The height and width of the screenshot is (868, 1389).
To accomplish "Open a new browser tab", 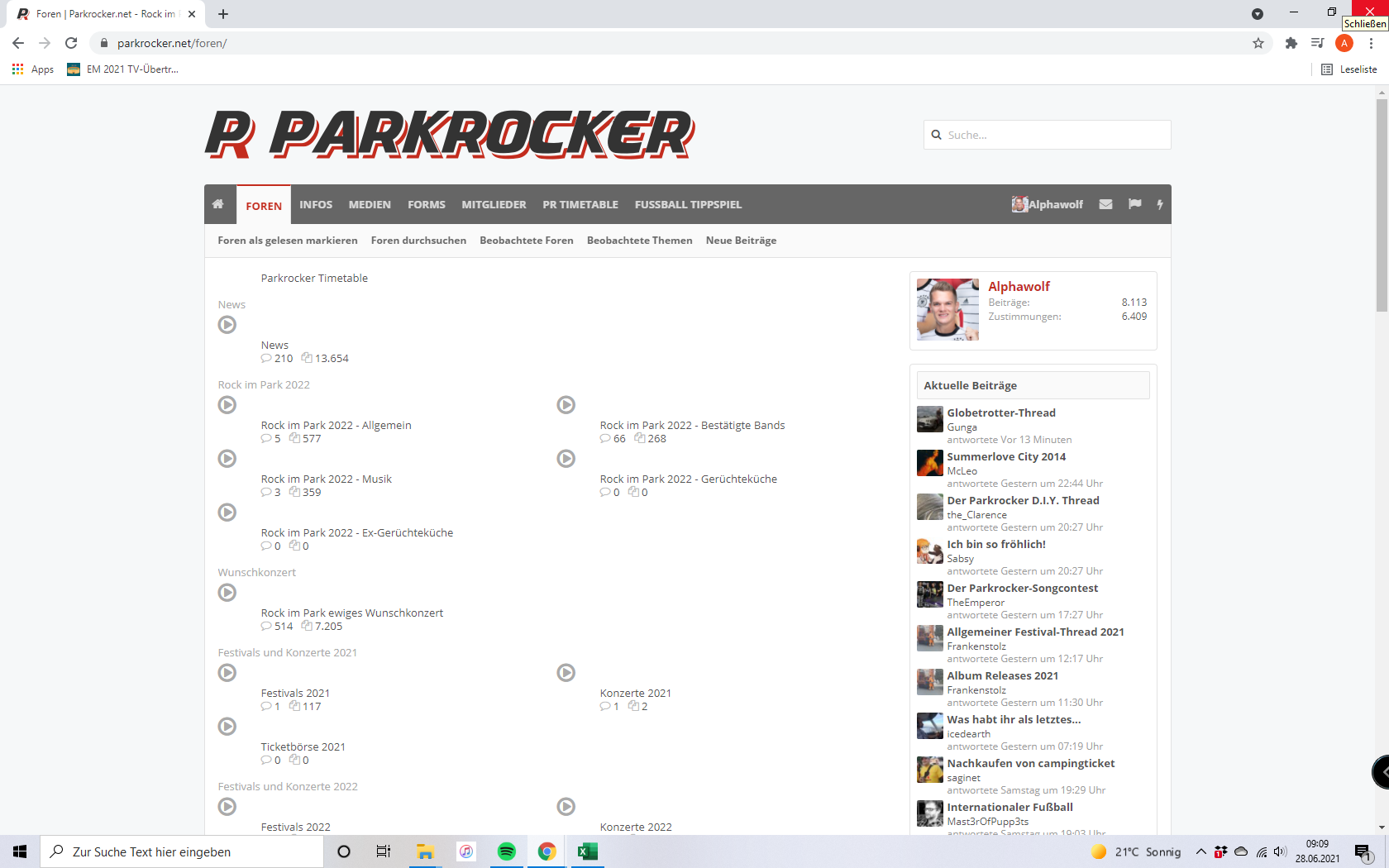I will pyautogui.click(x=223, y=14).
